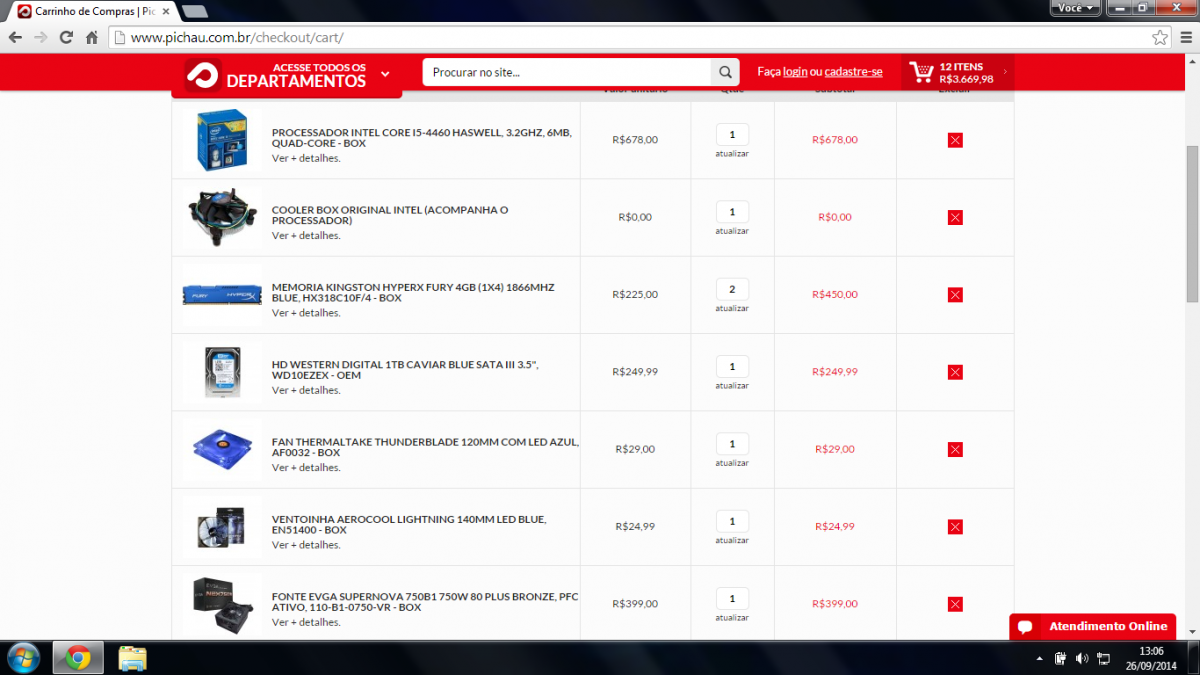The image size is (1200, 675).
Task: Open the Chrome hamburger menu
Action: point(1184,37)
